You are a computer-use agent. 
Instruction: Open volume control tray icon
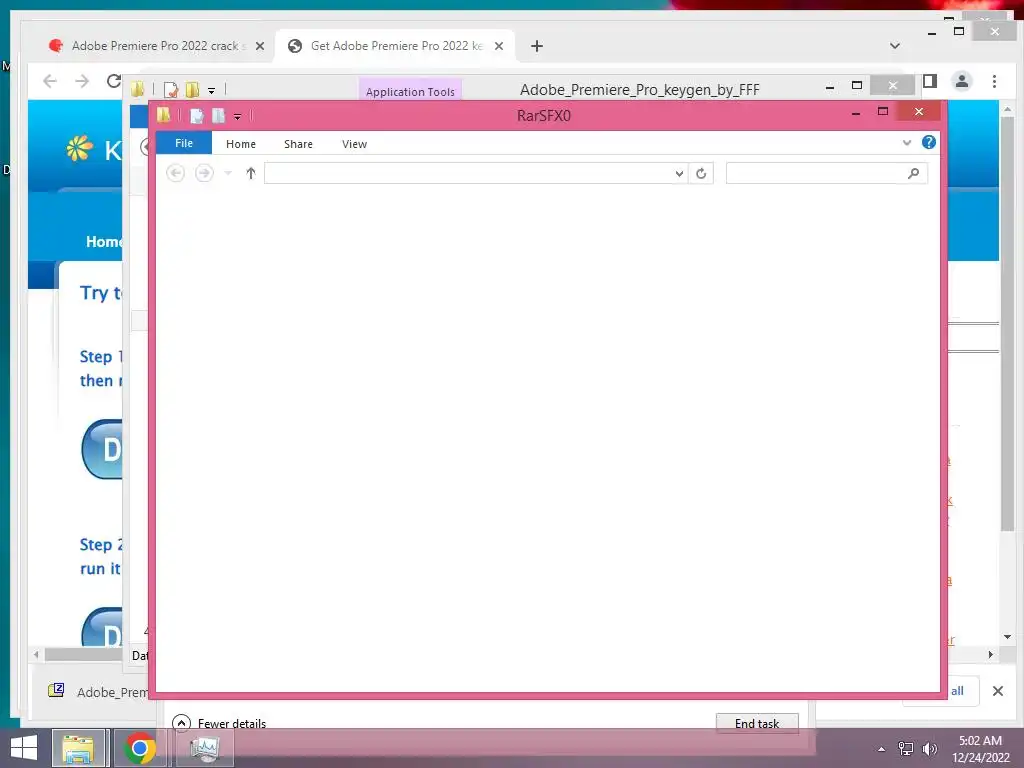[x=929, y=749]
